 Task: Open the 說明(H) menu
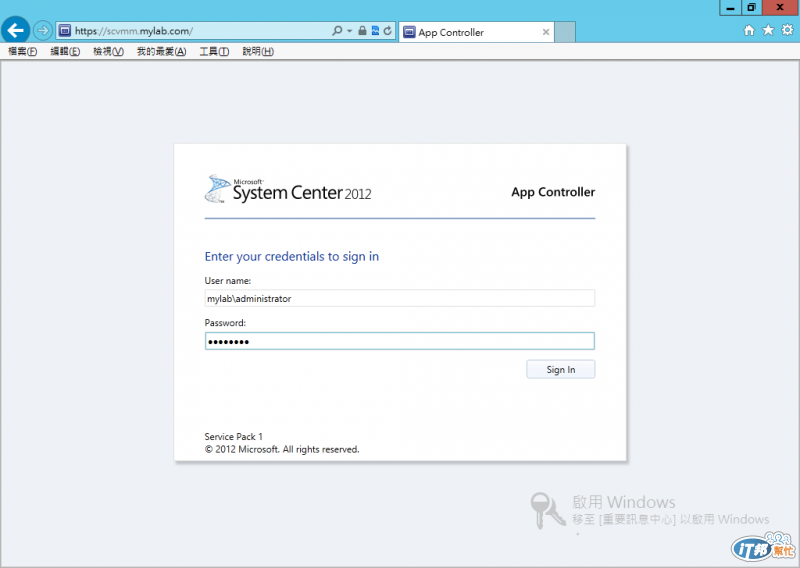[x=258, y=52]
